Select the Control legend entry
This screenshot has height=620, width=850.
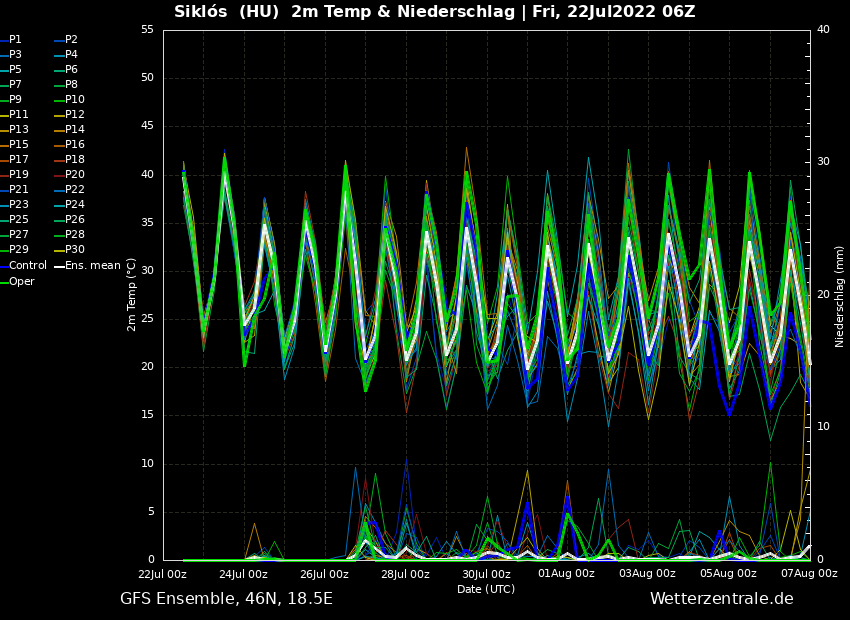point(27,266)
